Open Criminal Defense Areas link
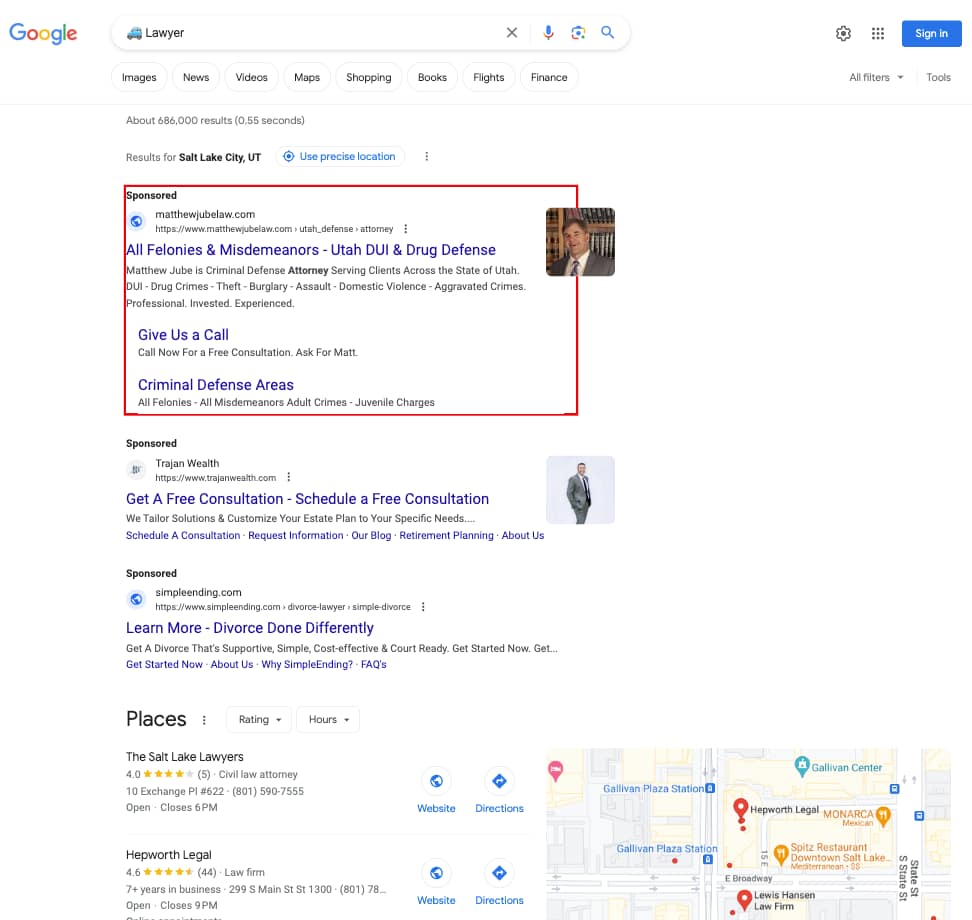Screen dimensions: 972x920 [x=216, y=385]
